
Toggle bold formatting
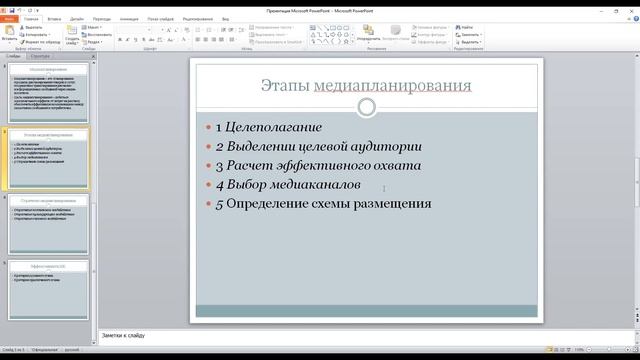(x=120, y=40)
